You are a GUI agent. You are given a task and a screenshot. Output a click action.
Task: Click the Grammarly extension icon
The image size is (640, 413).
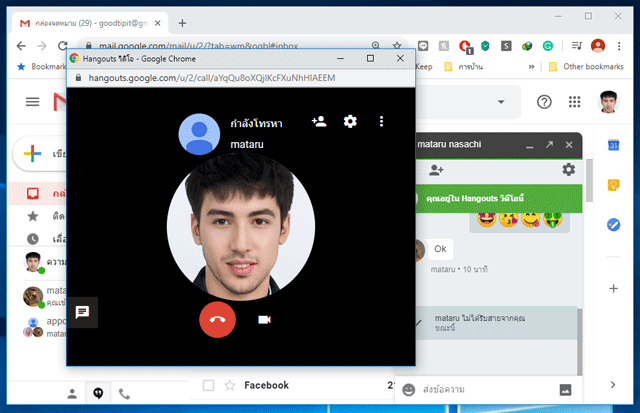tap(548, 46)
